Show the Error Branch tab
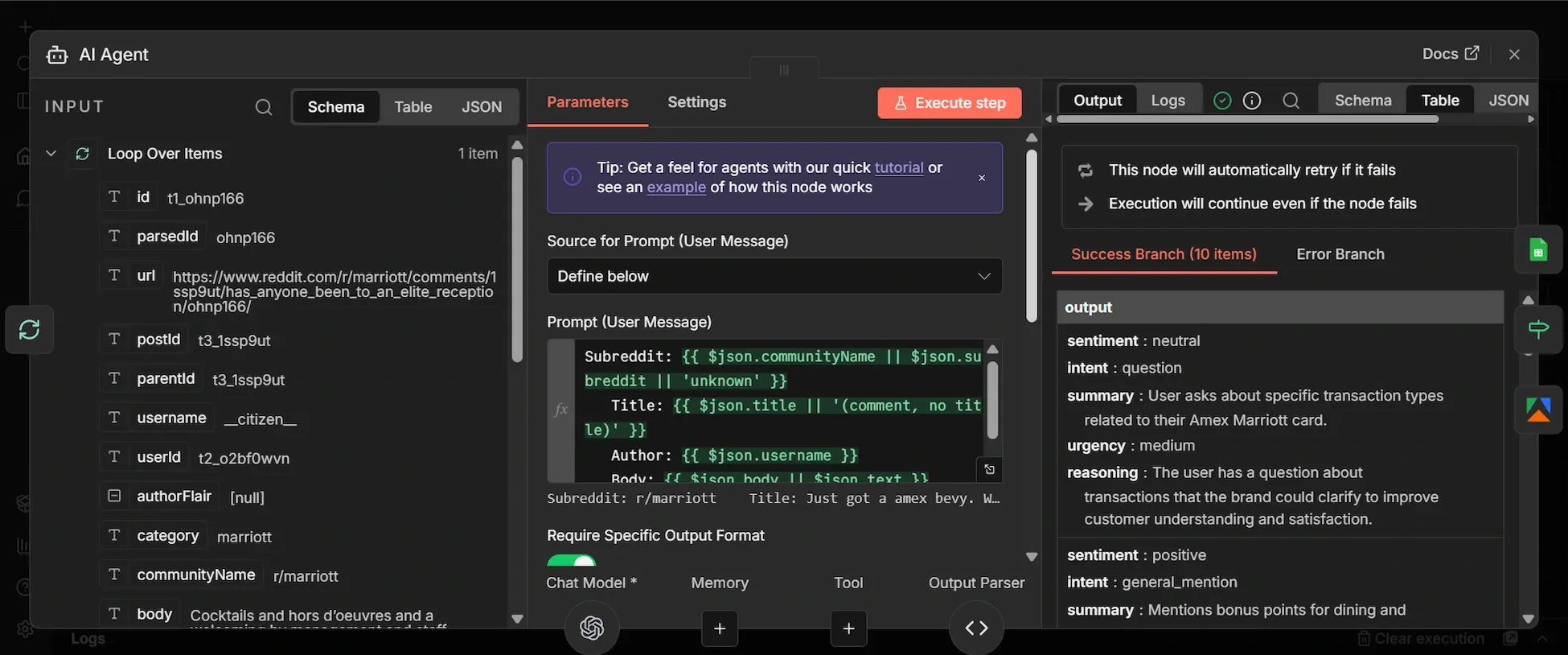The image size is (1568, 655). (x=1340, y=254)
